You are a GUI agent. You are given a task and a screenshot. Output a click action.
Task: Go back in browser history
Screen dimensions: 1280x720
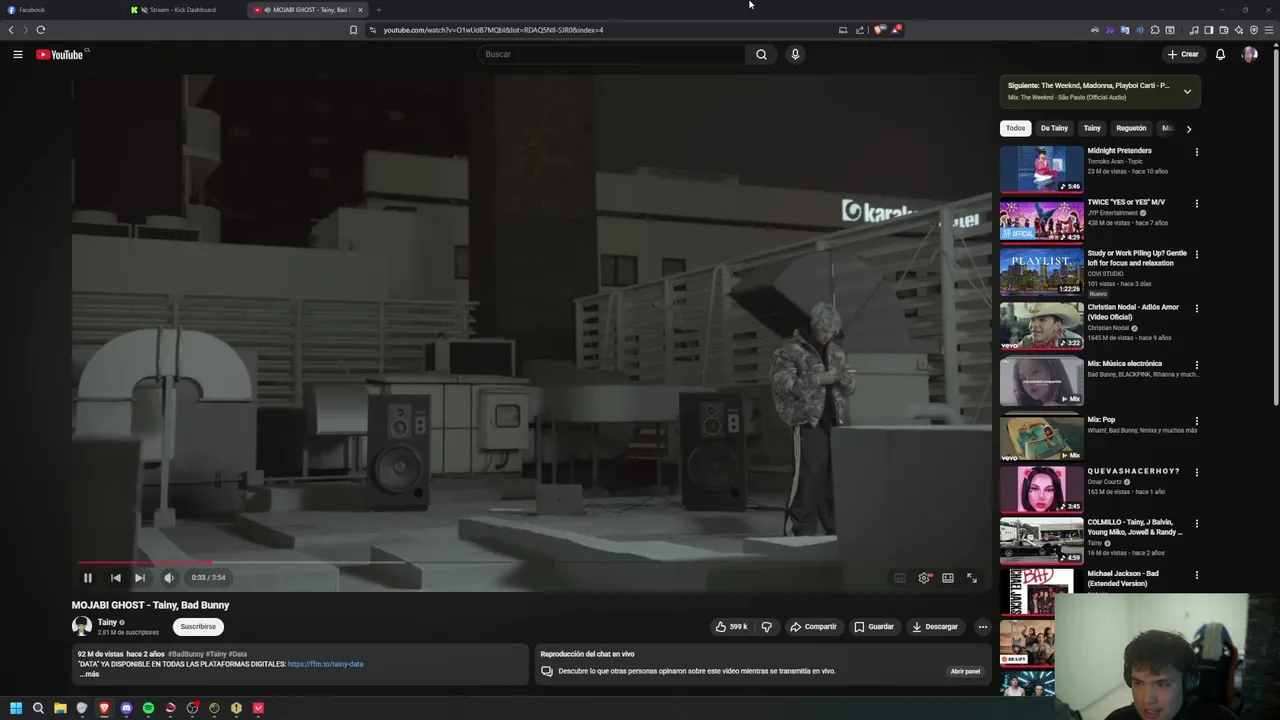click(11, 30)
